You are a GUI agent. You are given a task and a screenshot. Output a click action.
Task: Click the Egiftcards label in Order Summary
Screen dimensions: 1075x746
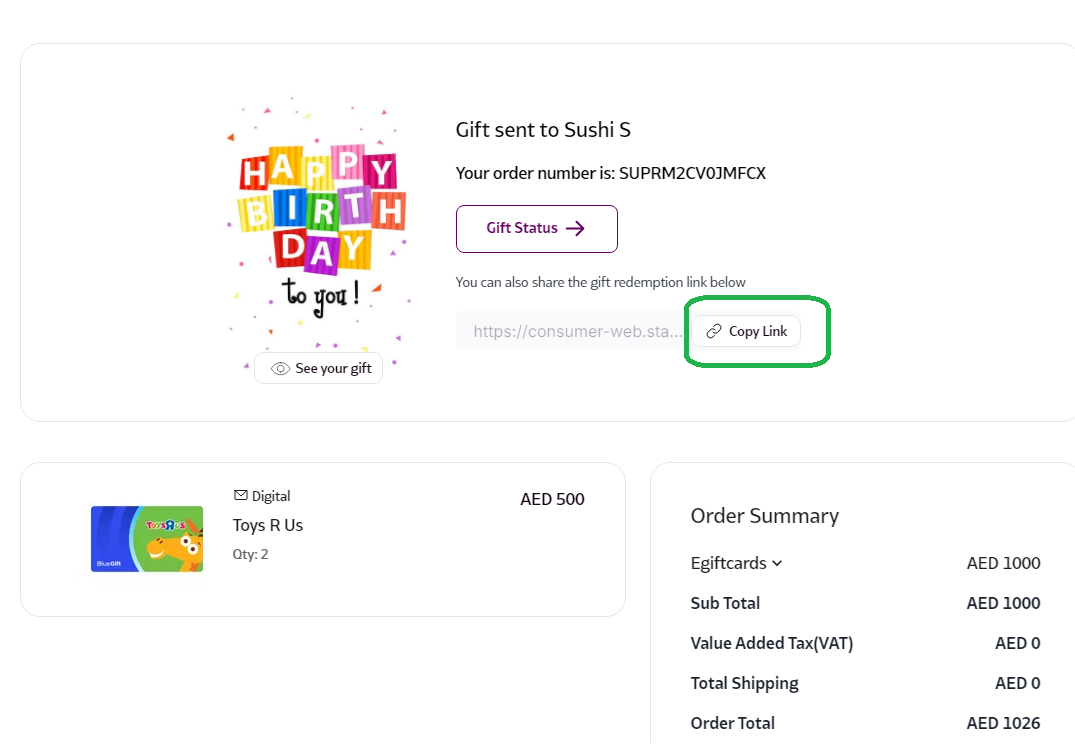click(x=728, y=563)
